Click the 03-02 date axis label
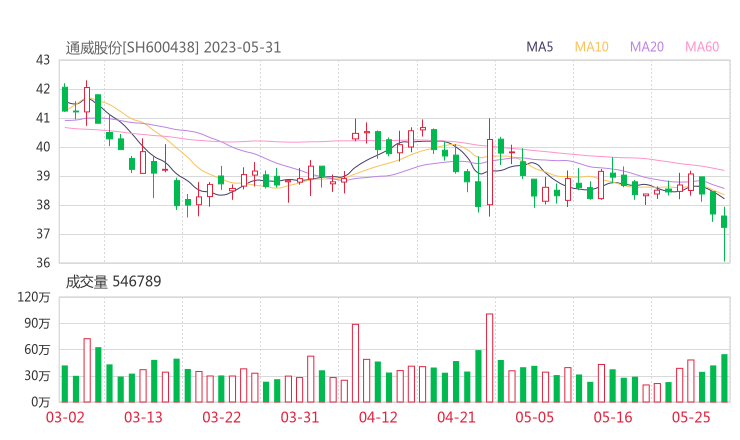740x440 pixels. click(65, 417)
